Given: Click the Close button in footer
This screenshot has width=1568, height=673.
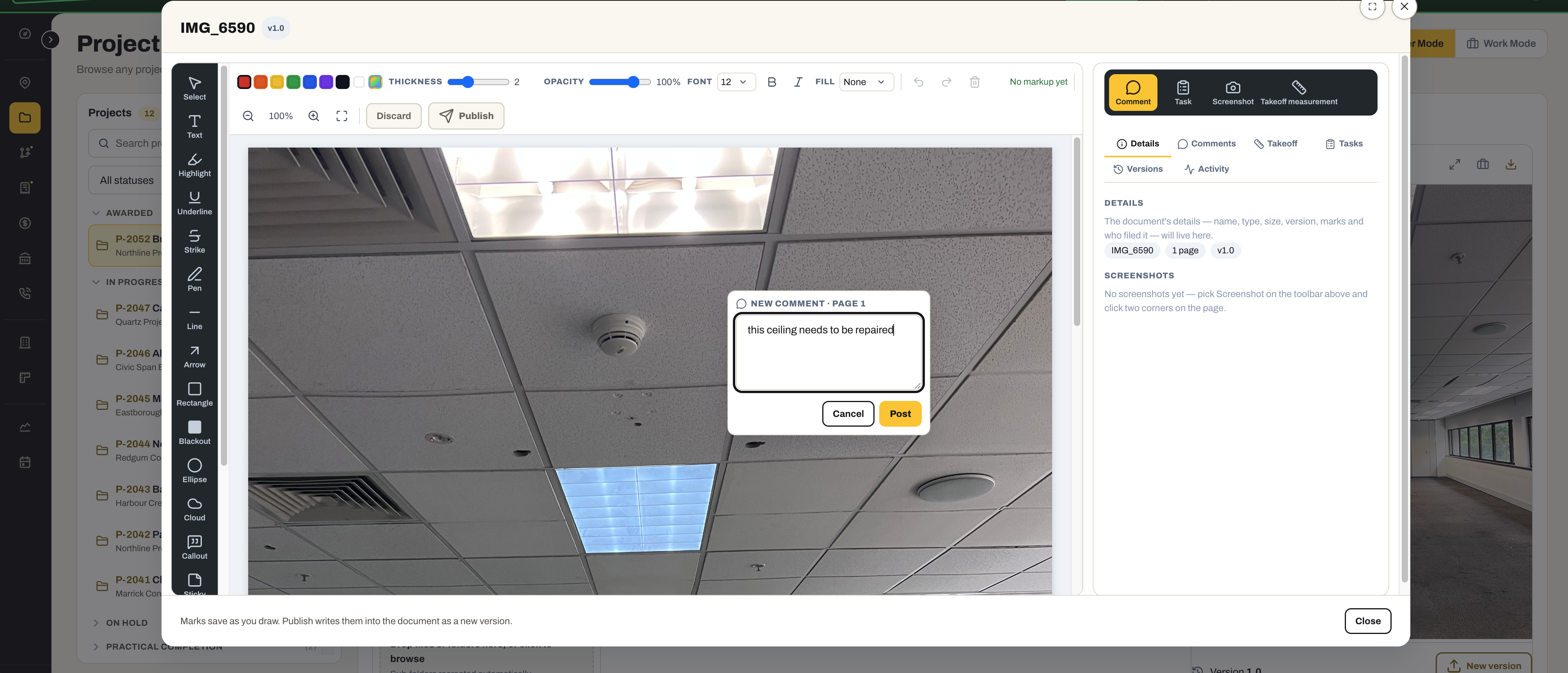Looking at the screenshot, I should coord(1368,621).
